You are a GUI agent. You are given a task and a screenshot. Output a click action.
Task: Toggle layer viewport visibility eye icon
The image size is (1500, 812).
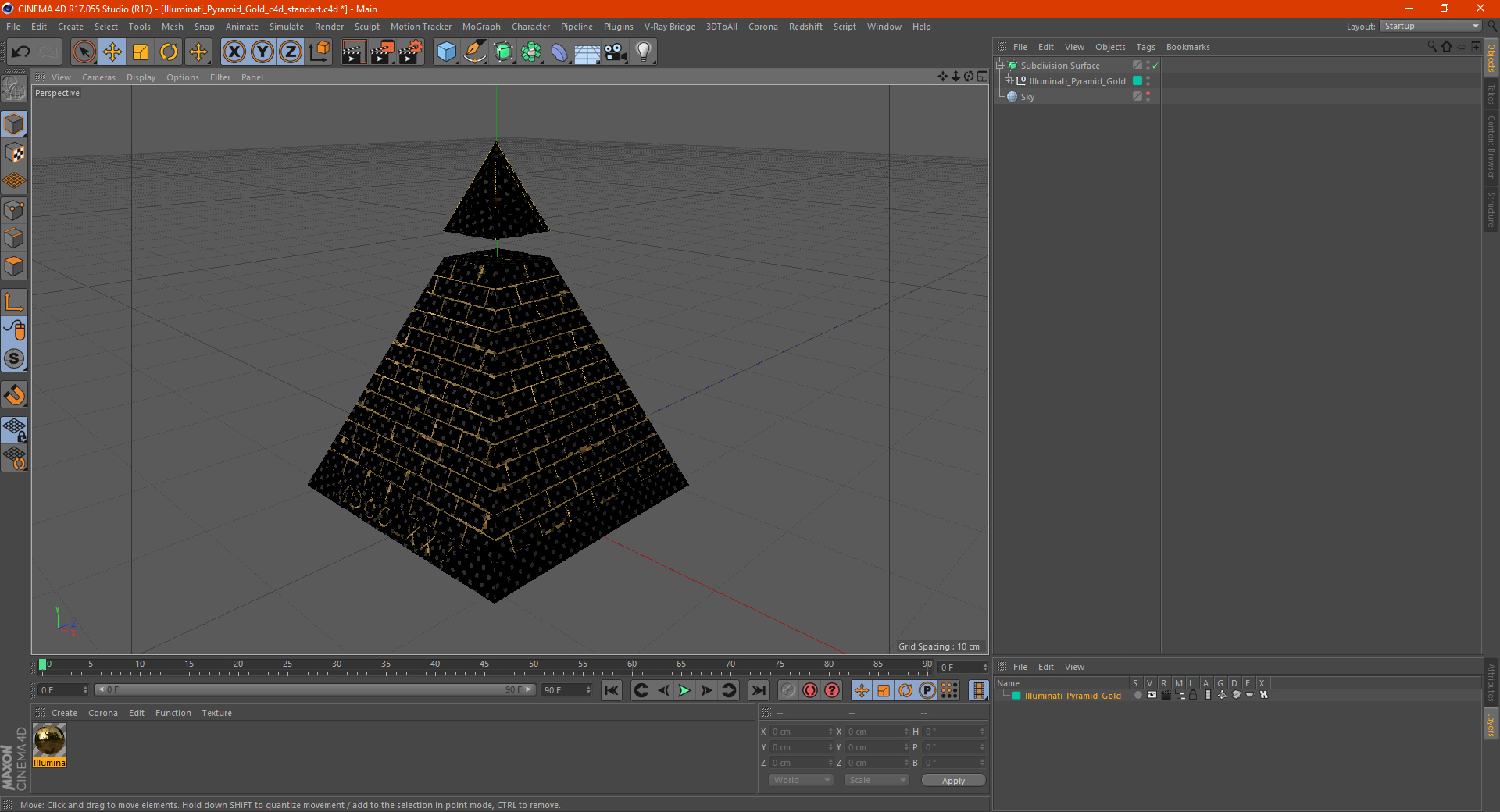click(1152, 695)
